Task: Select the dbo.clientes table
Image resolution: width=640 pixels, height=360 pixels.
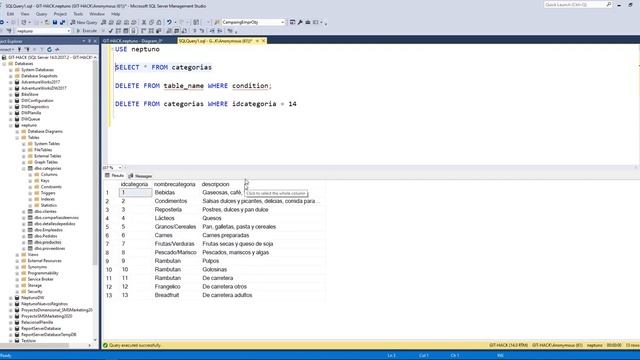Action: (x=45, y=211)
